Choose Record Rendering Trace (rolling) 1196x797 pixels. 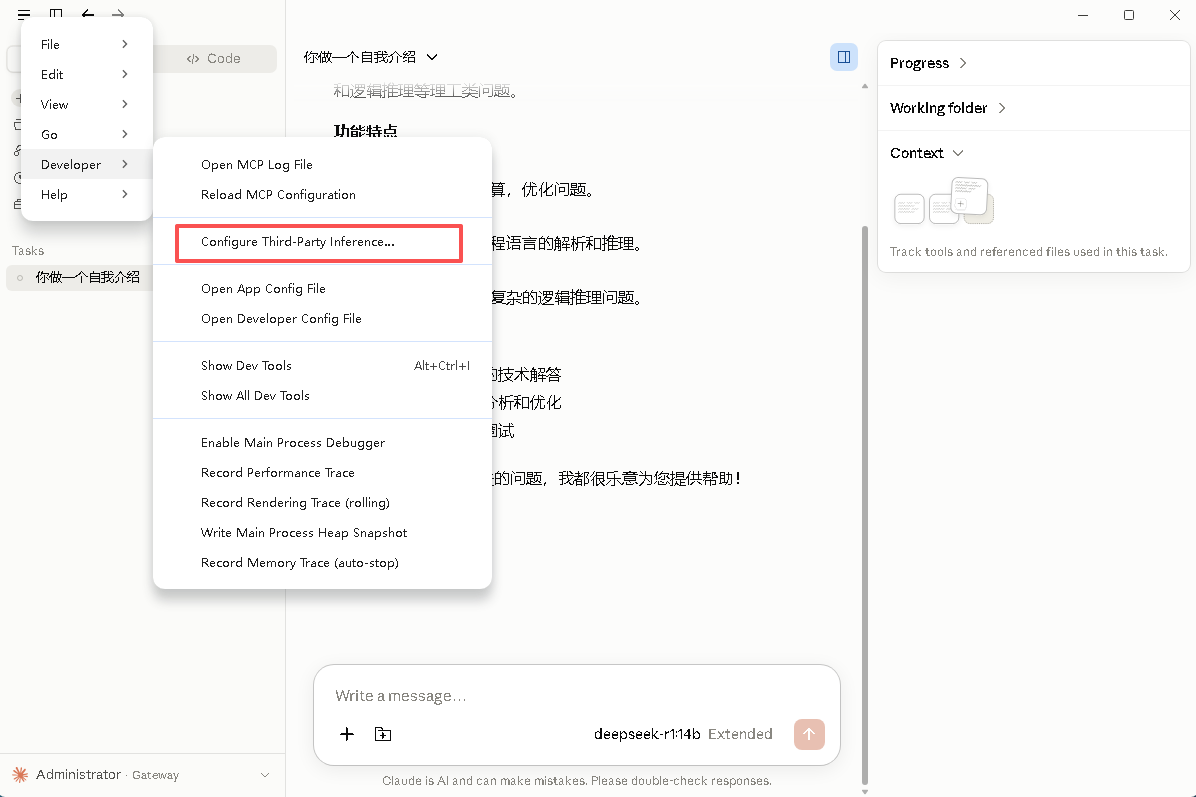tap(322, 503)
